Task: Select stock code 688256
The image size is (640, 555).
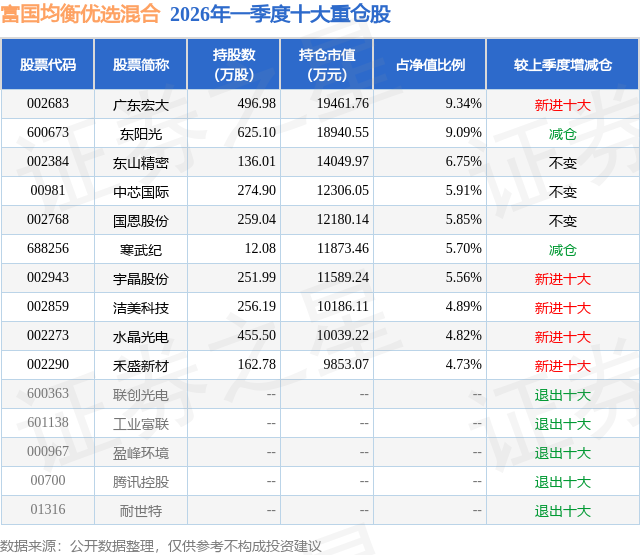Action: (48, 249)
